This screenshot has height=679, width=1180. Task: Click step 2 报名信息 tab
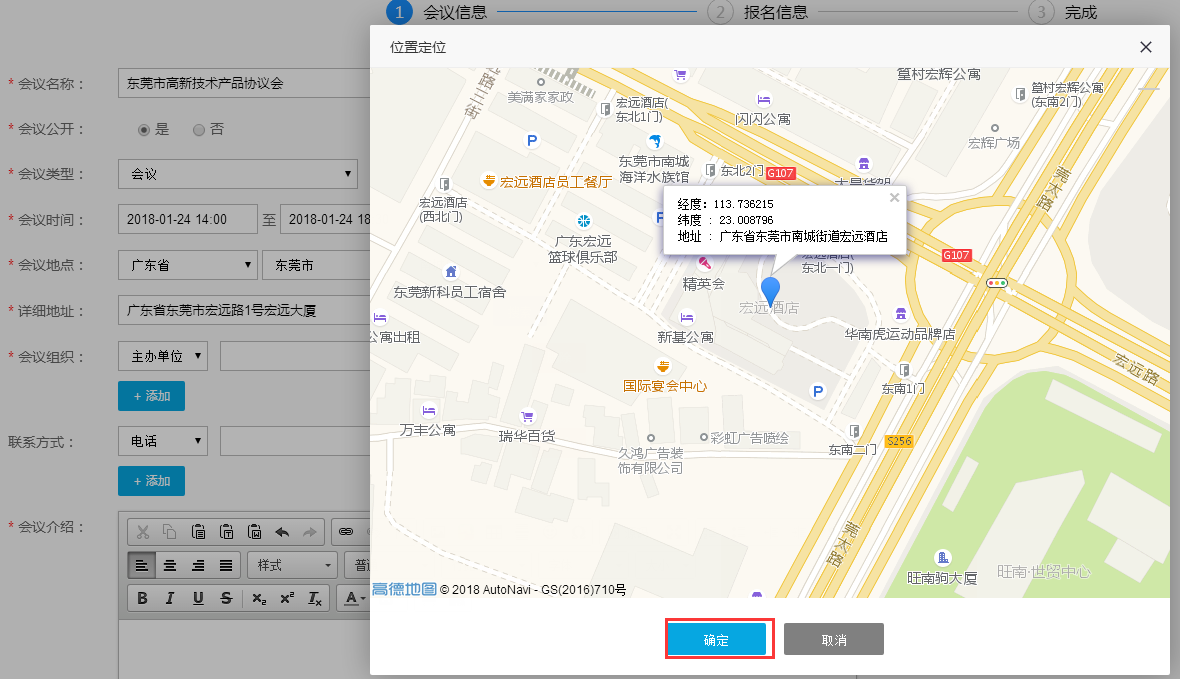[x=758, y=12]
